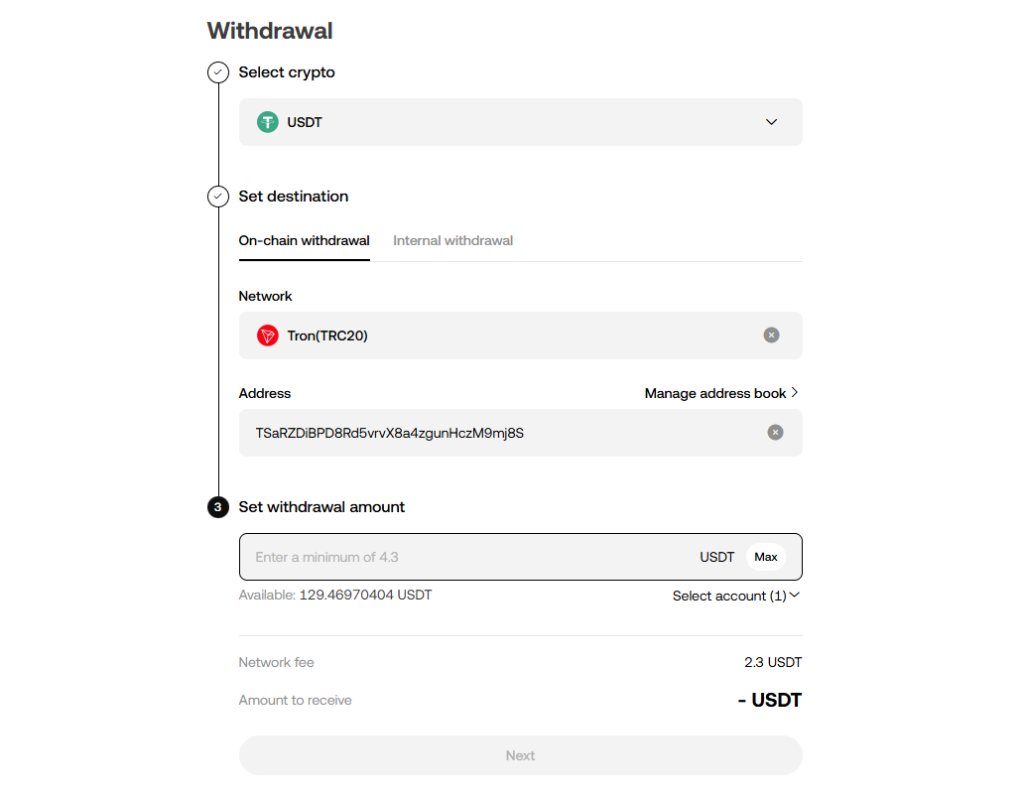Screen dimensions: 1024x802
Task: Open the Tron(TRC20) network selector
Action: pyautogui.click(x=500, y=336)
